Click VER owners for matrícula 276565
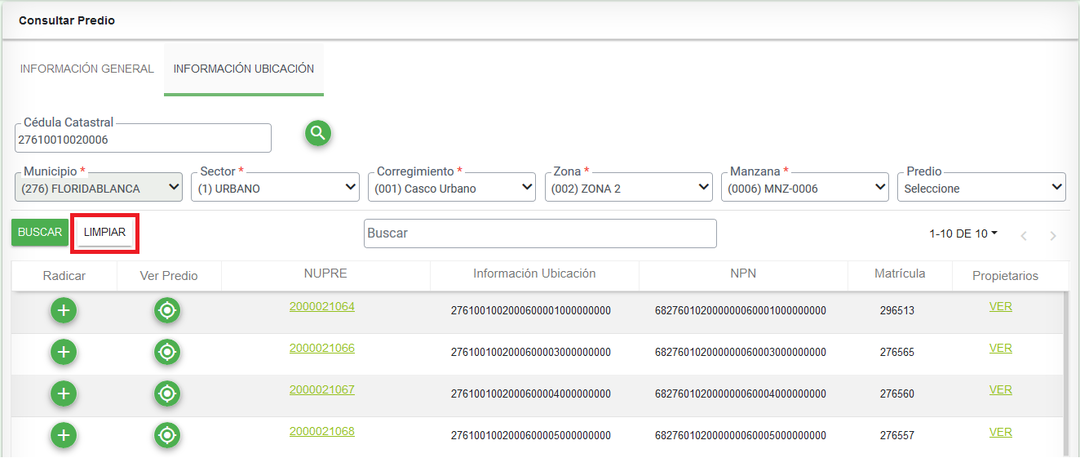The width and height of the screenshot is (1080, 458). (1000, 348)
